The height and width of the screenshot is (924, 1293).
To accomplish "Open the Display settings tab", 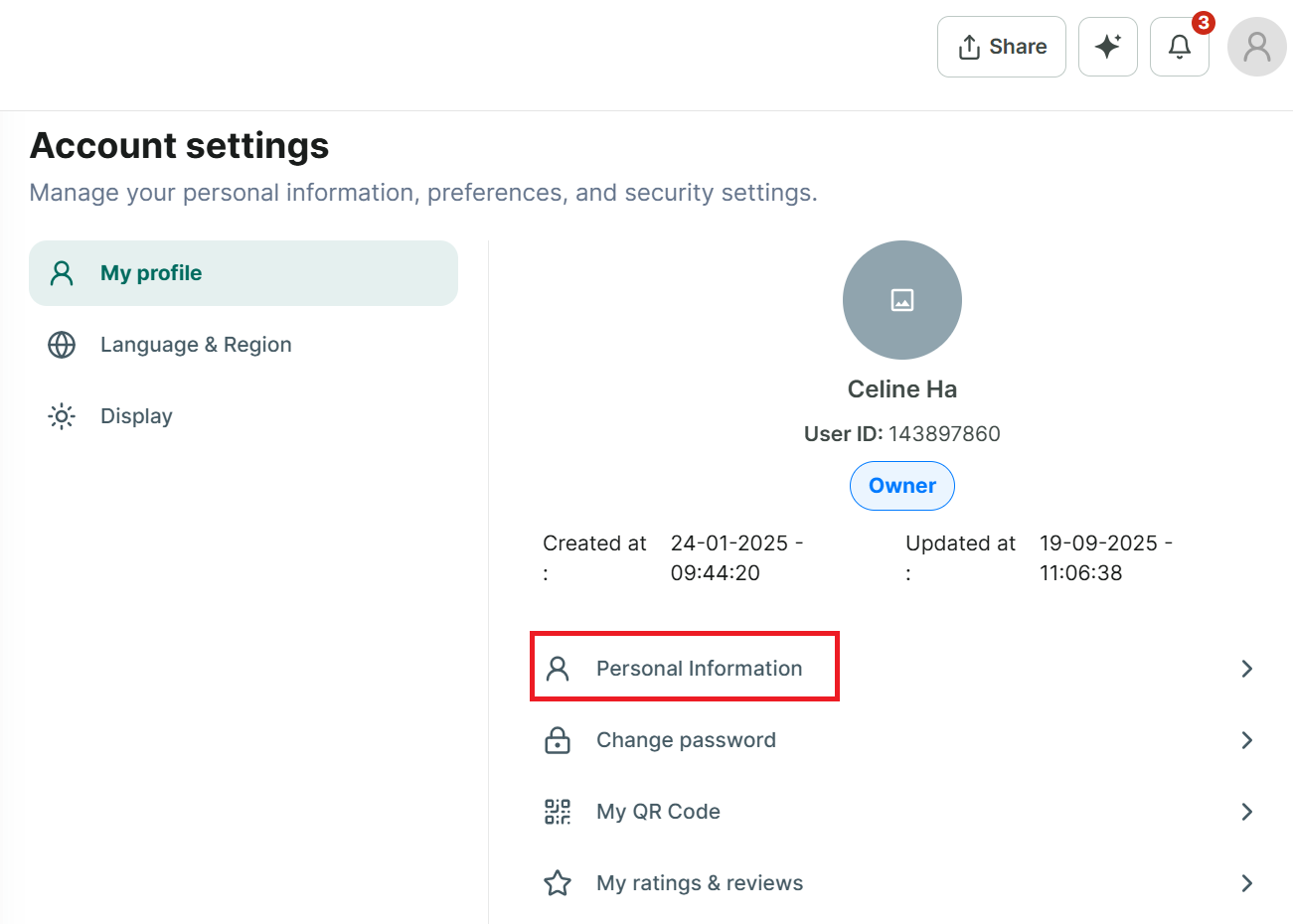I will click(243, 416).
